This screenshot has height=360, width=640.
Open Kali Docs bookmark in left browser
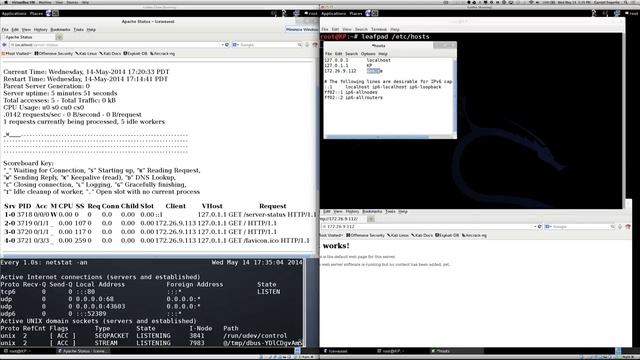[110, 53]
